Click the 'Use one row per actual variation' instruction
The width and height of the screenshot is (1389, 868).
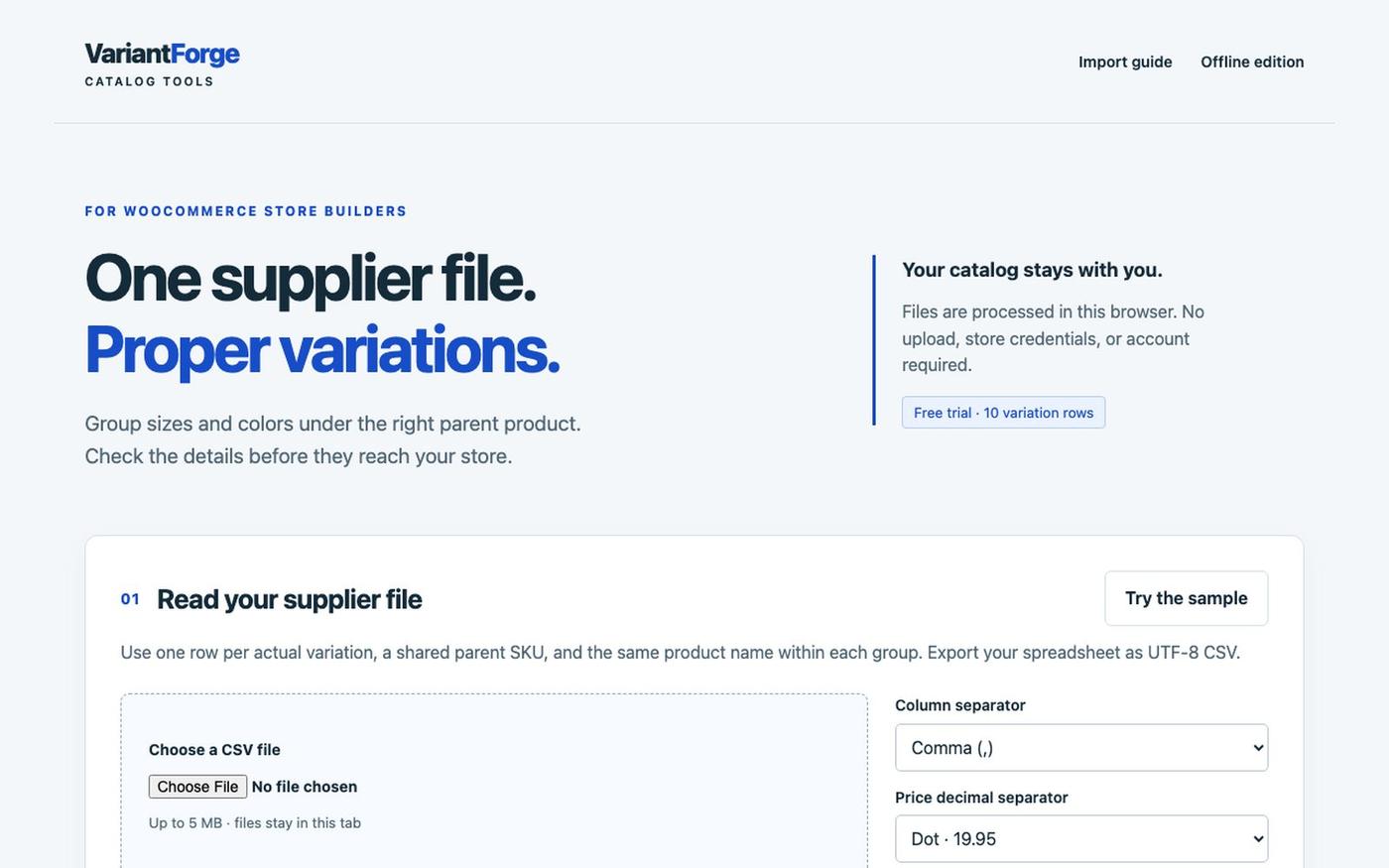(x=681, y=653)
